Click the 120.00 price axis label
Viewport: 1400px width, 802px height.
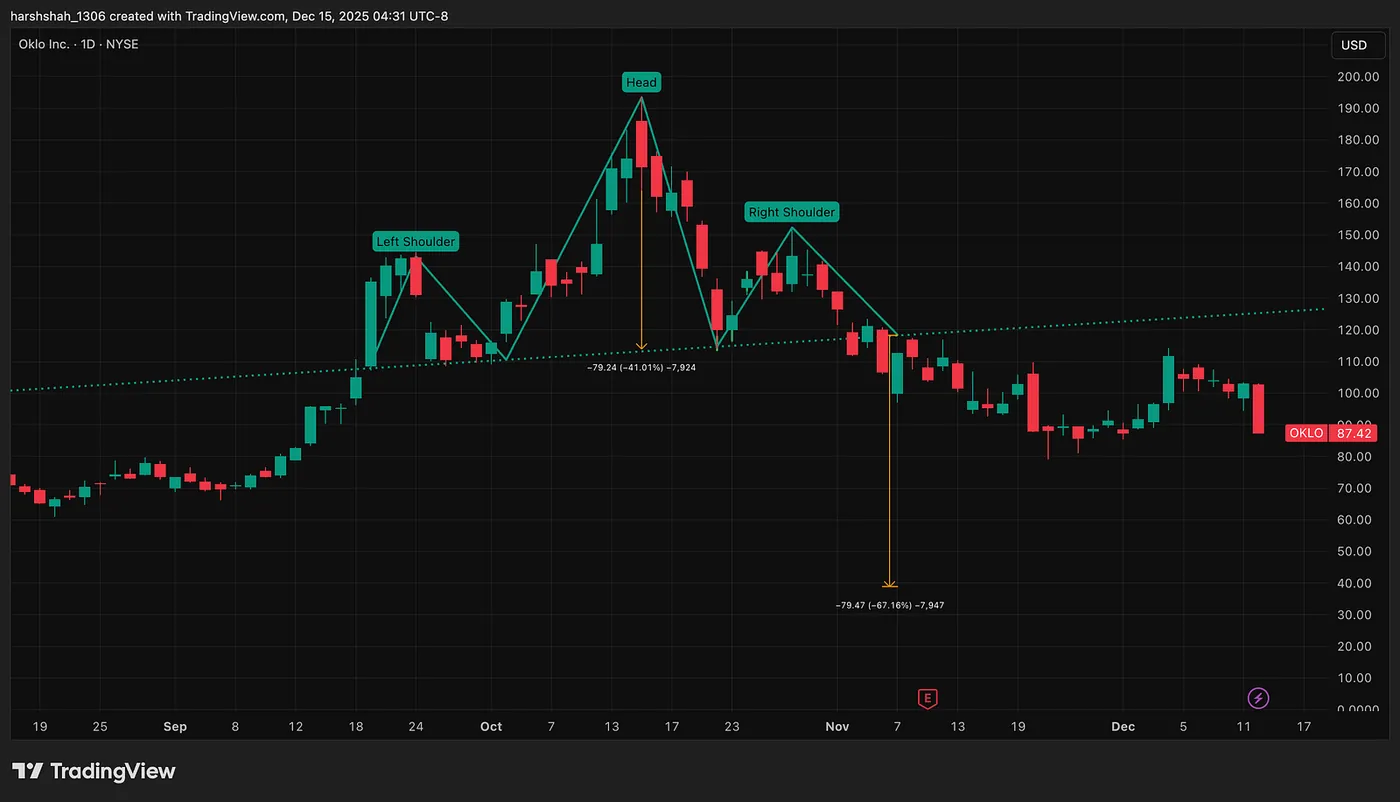(x=1357, y=330)
